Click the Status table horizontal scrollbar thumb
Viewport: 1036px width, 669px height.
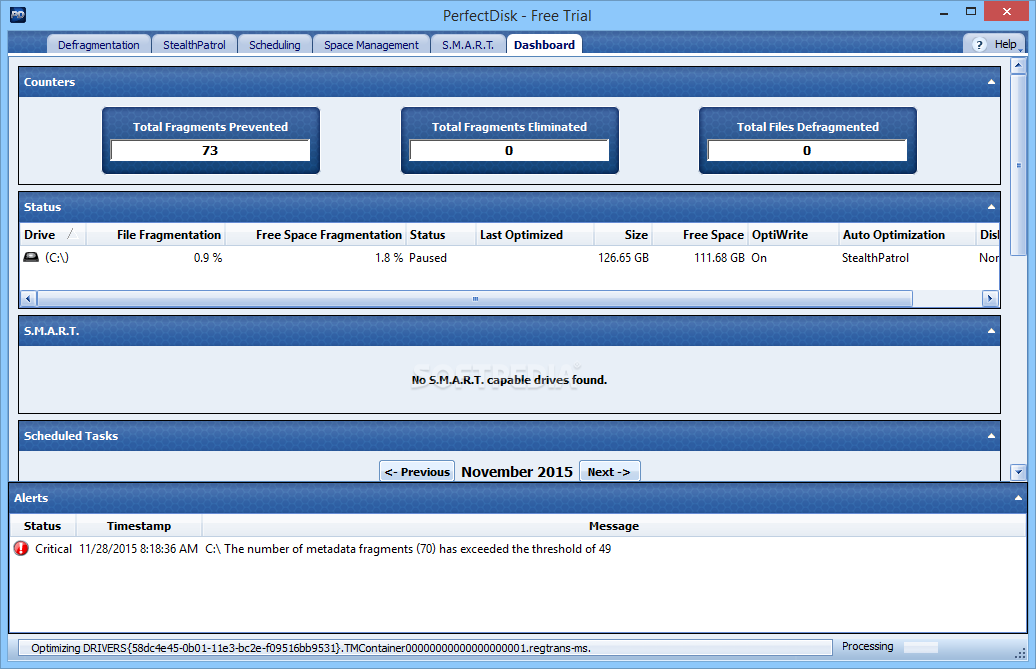click(x=475, y=299)
